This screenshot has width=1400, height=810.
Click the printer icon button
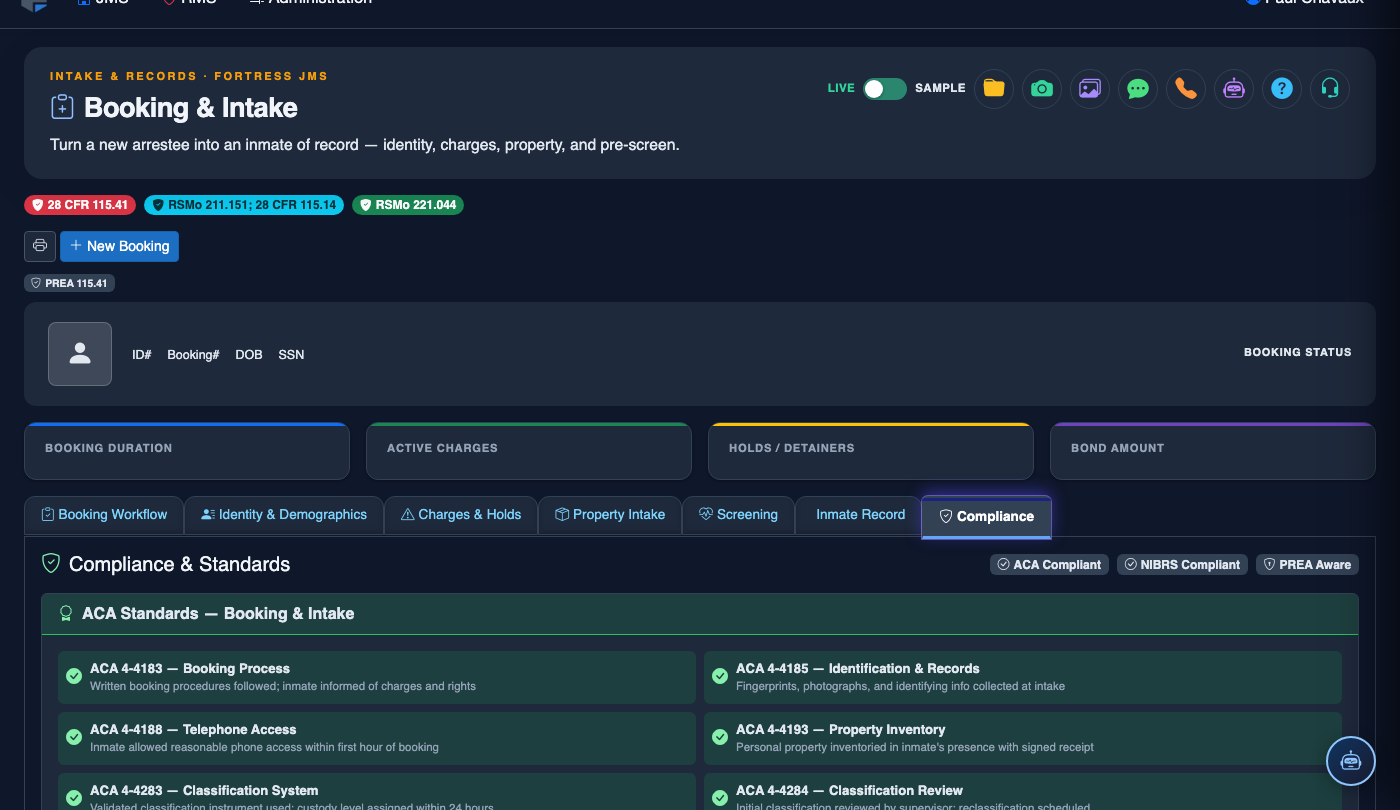click(40, 246)
